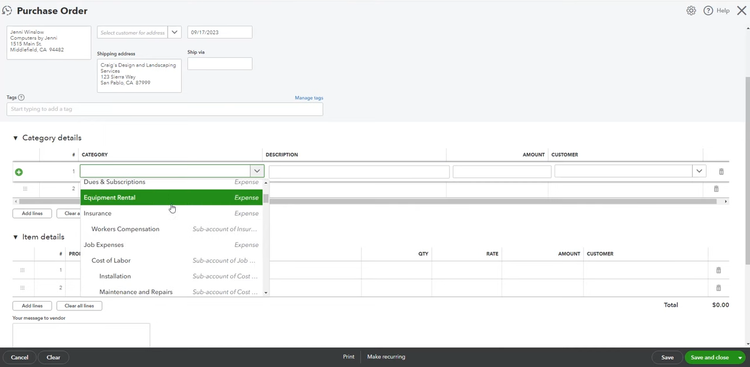Click the Tags help info icon
Viewport: 750px width, 367px height.
pos(22,98)
